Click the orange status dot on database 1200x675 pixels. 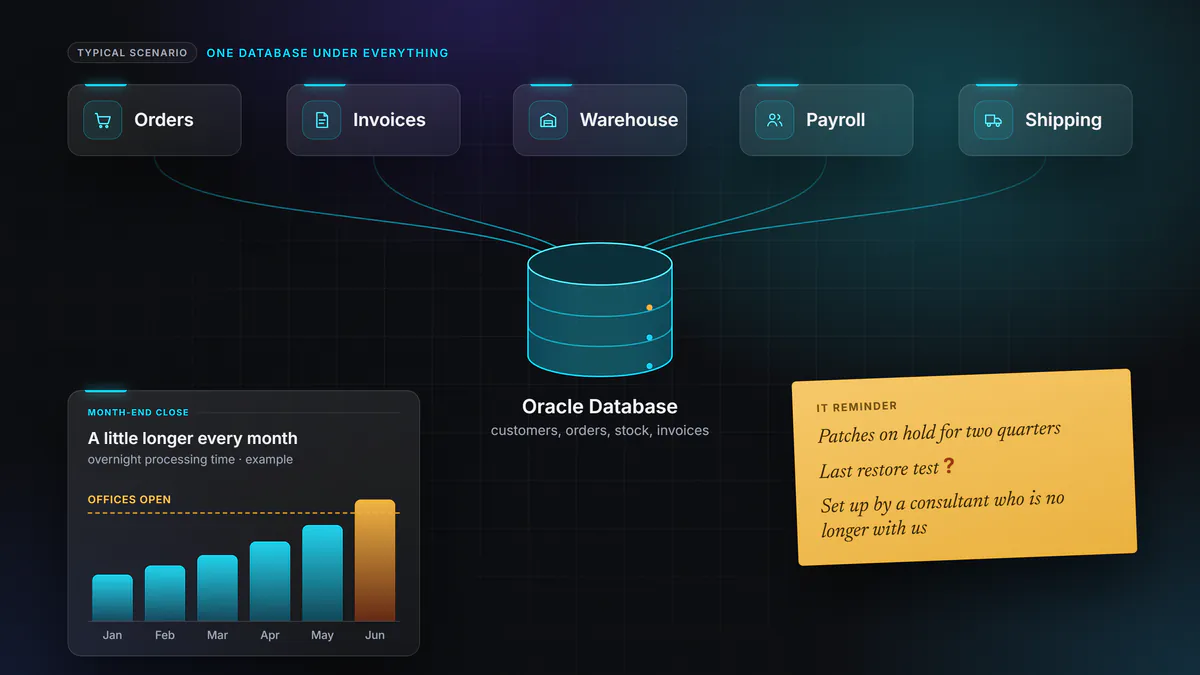(649, 308)
